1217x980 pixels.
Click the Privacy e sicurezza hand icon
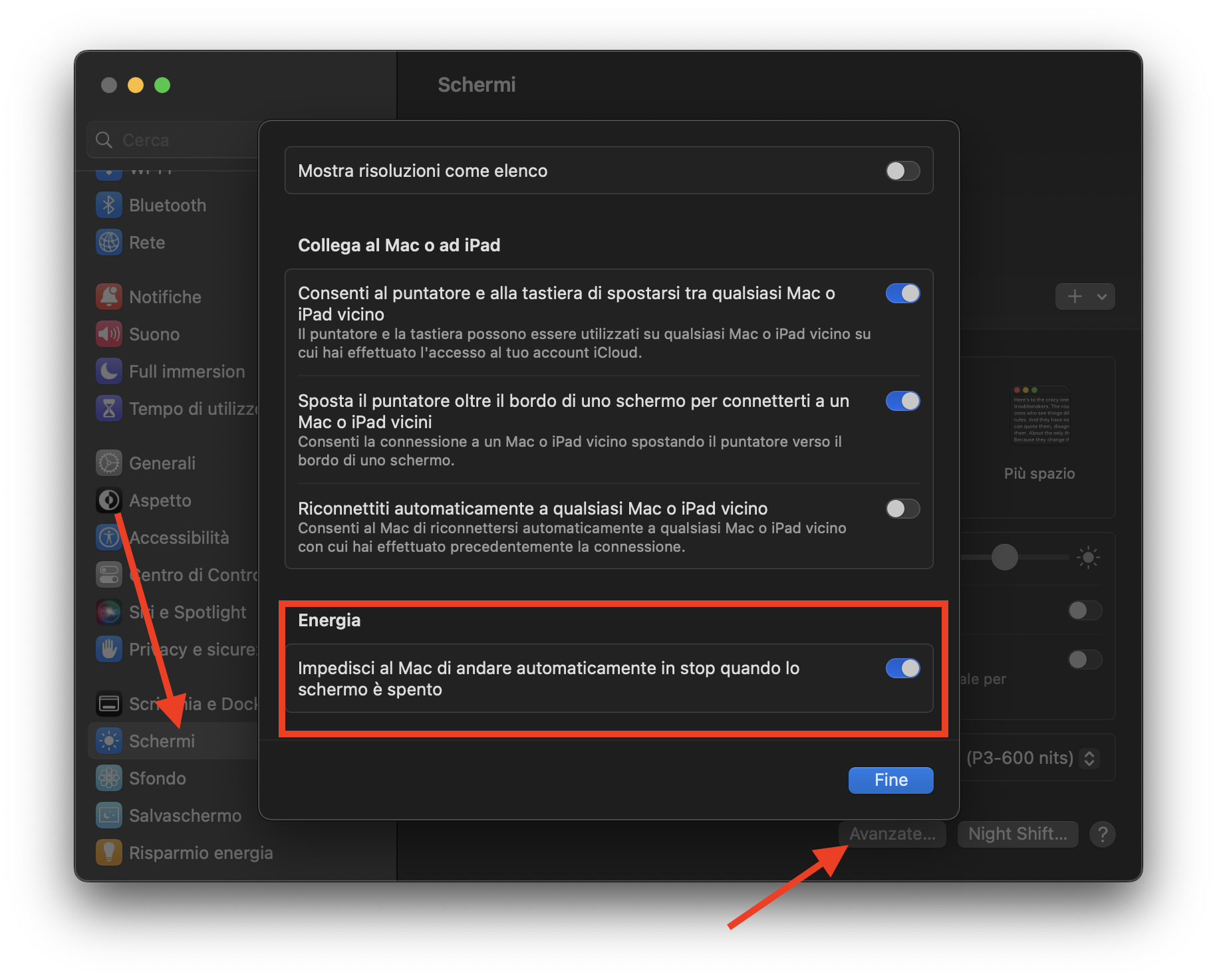tap(109, 649)
